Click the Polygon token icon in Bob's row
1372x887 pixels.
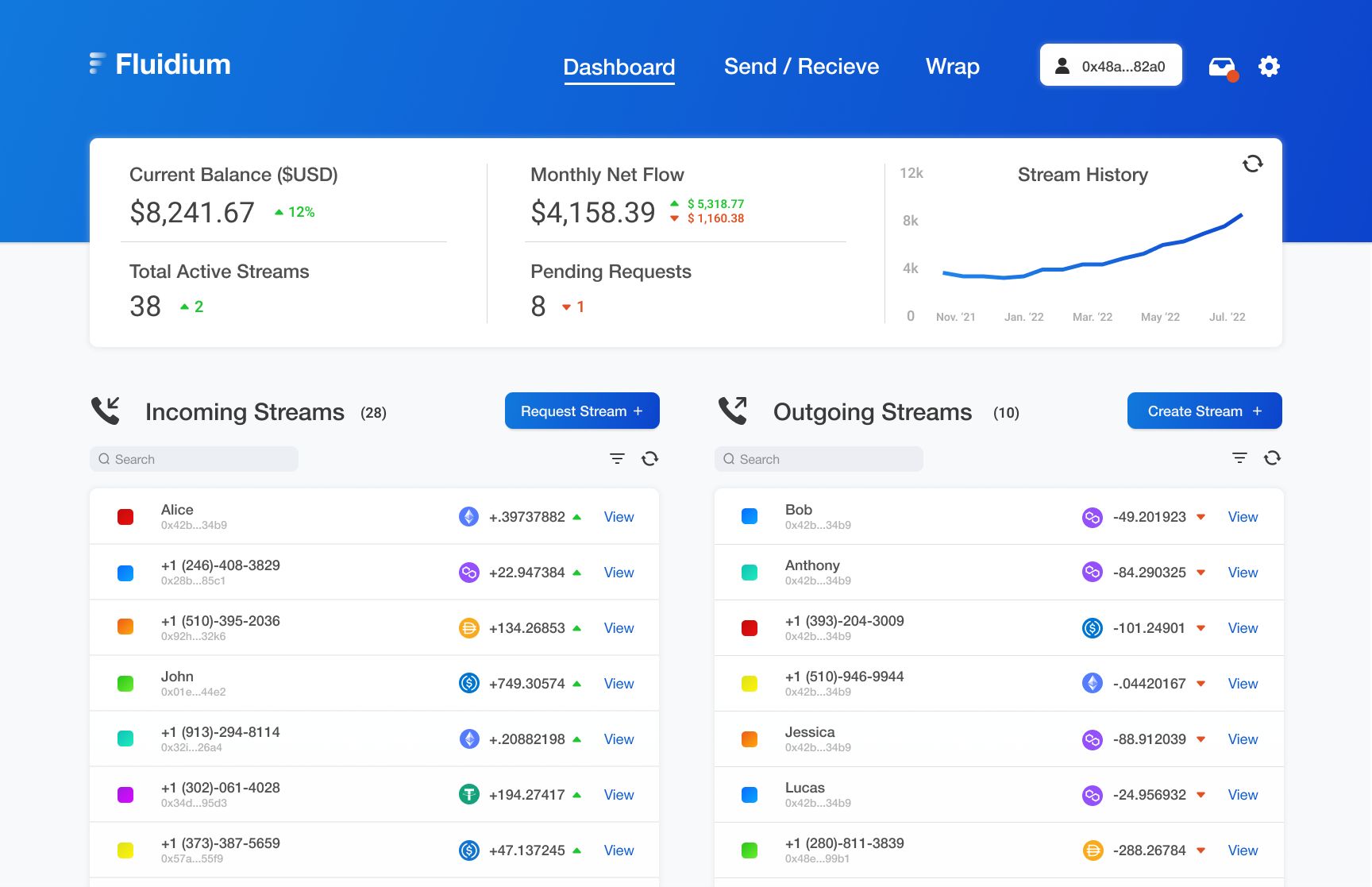tap(1093, 517)
